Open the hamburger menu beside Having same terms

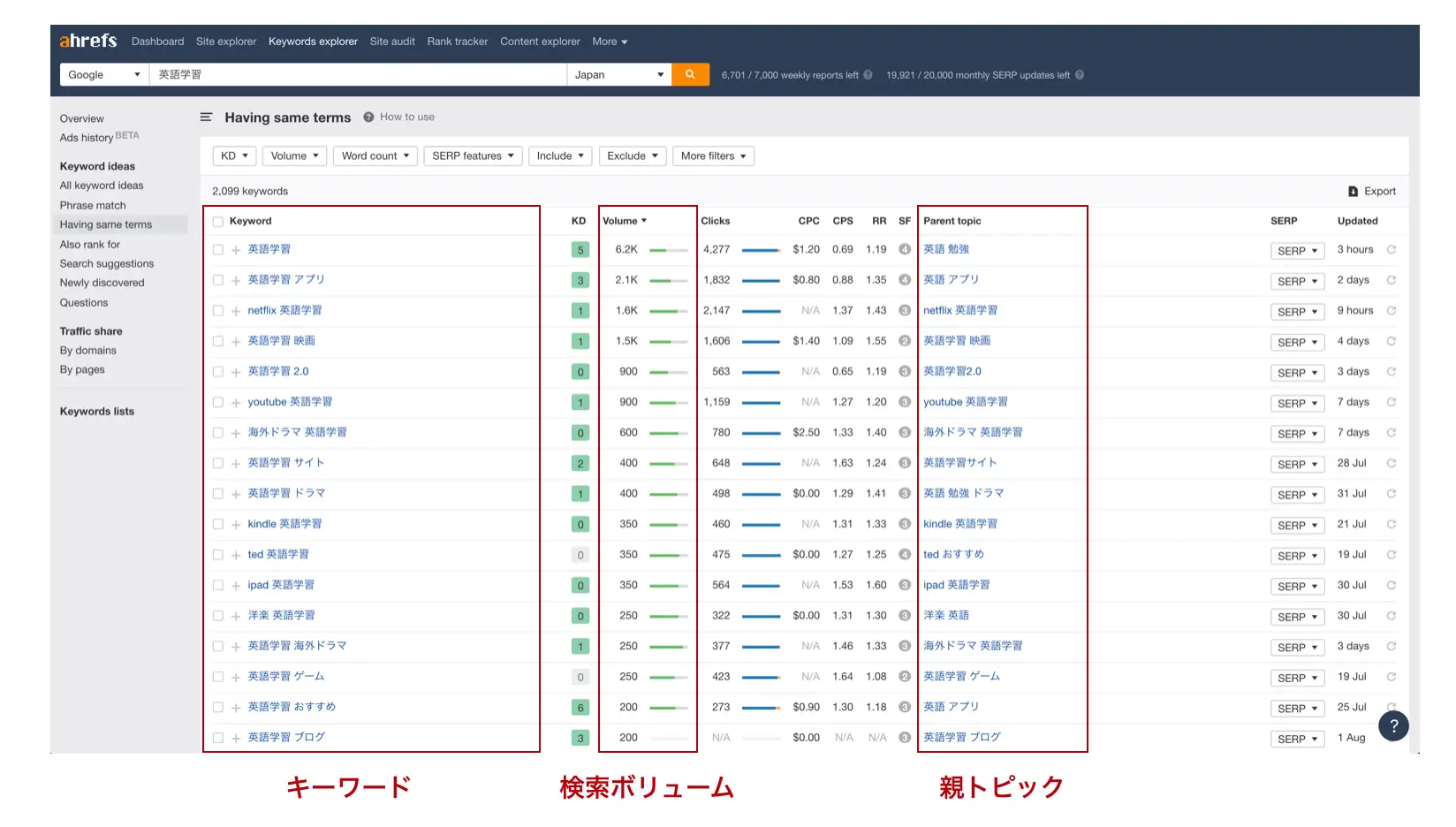206,117
